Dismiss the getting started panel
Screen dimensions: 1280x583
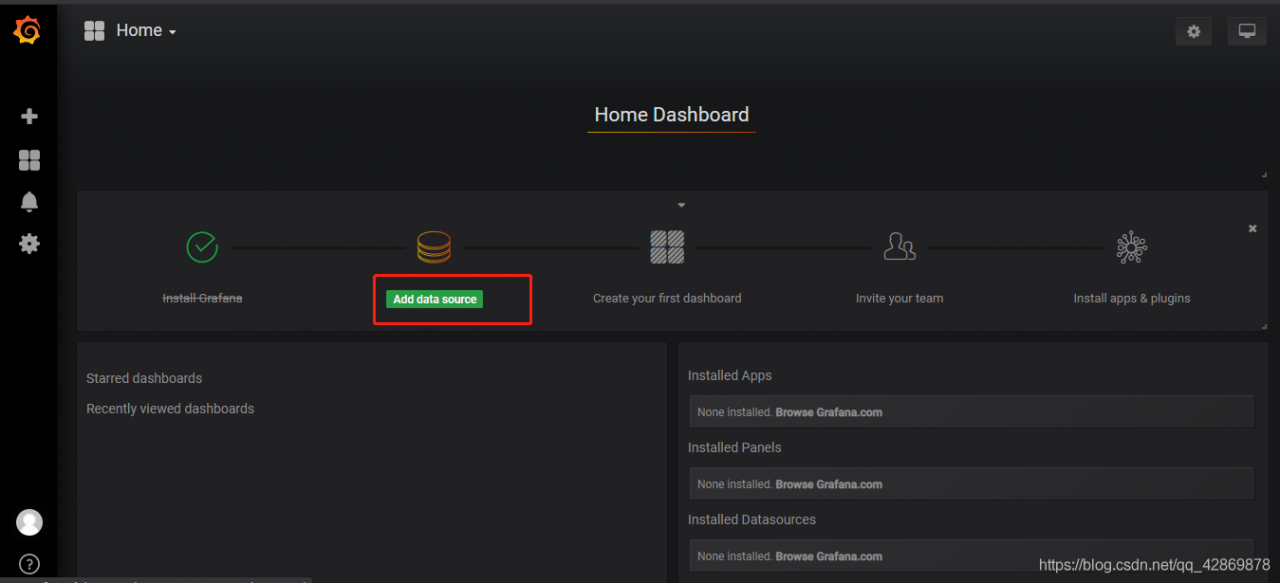tap(1252, 229)
